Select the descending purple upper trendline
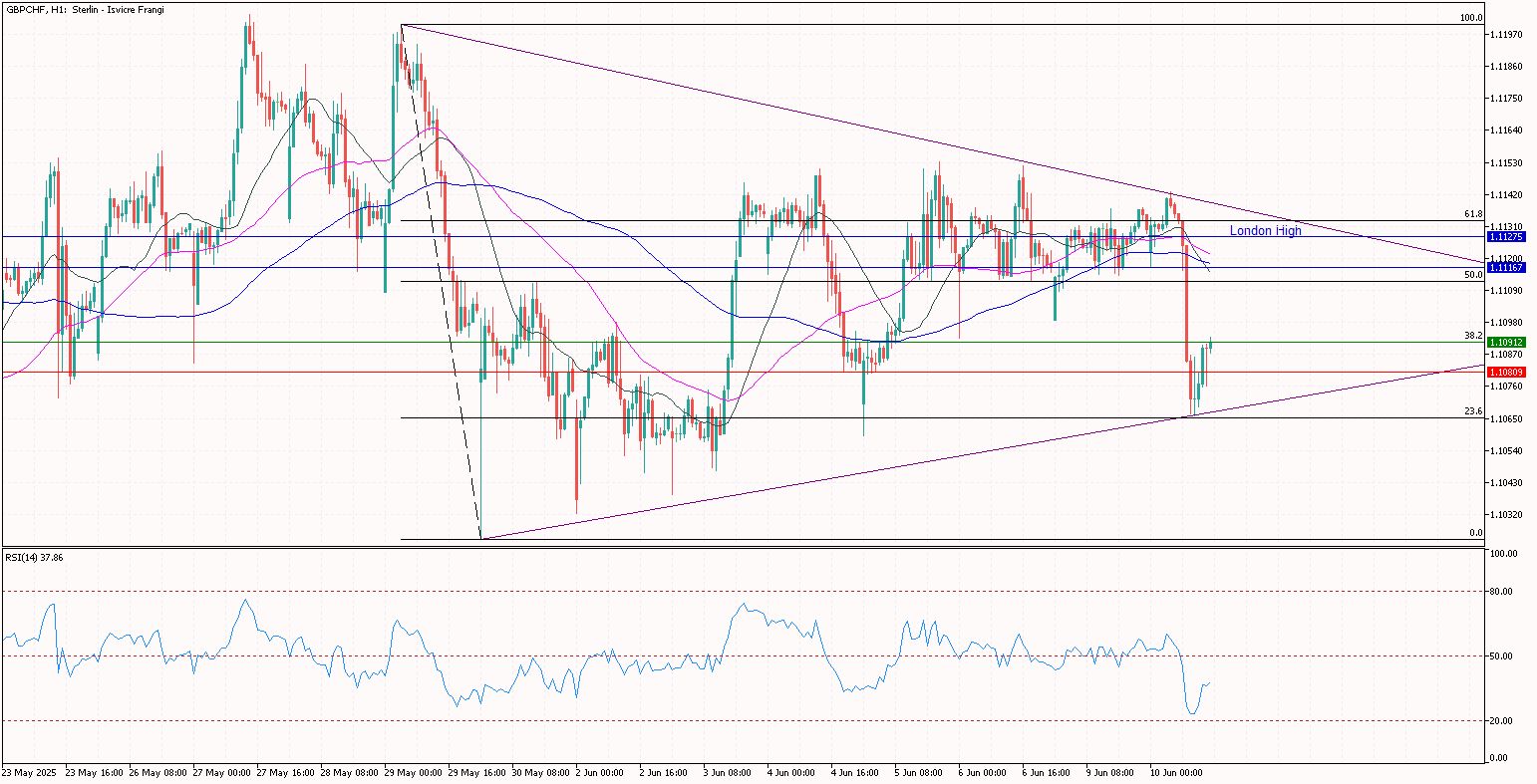This screenshot has height=784, width=1537. (x=943, y=145)
